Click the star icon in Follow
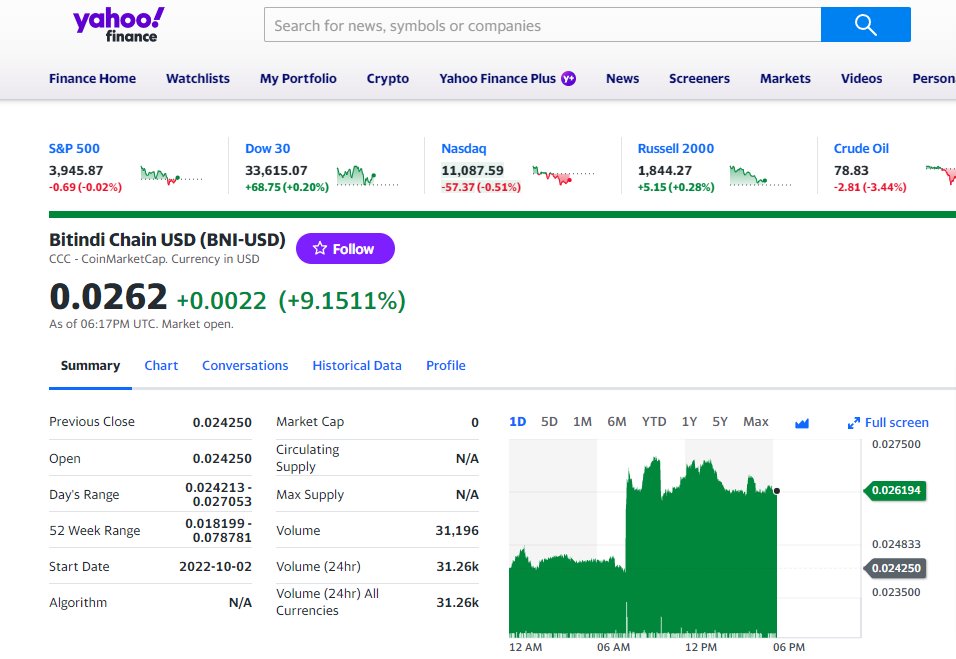This screenshot has width=956, height=659. [319, 248]
